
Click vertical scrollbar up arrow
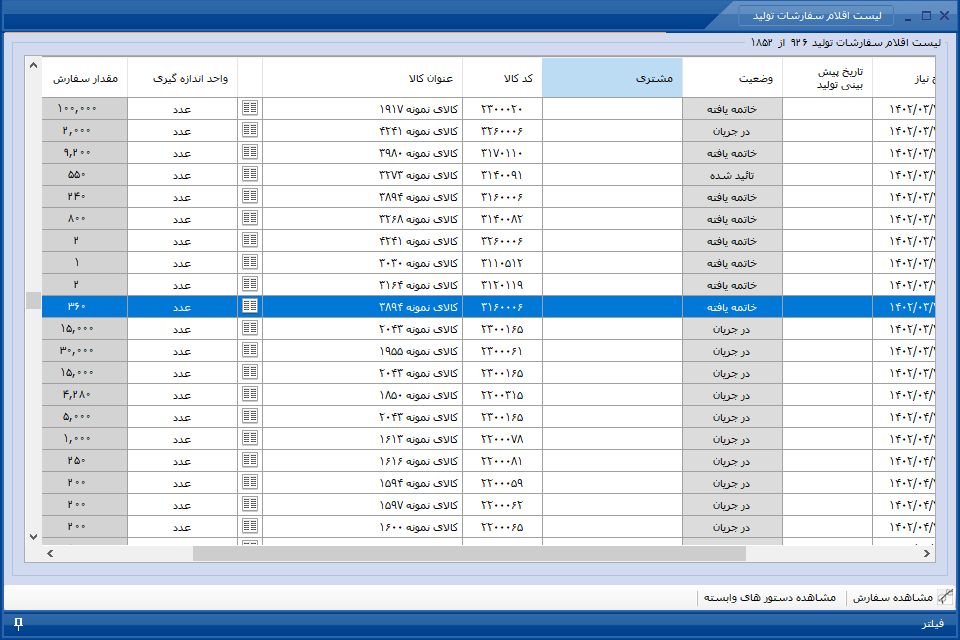pos(33,65)
